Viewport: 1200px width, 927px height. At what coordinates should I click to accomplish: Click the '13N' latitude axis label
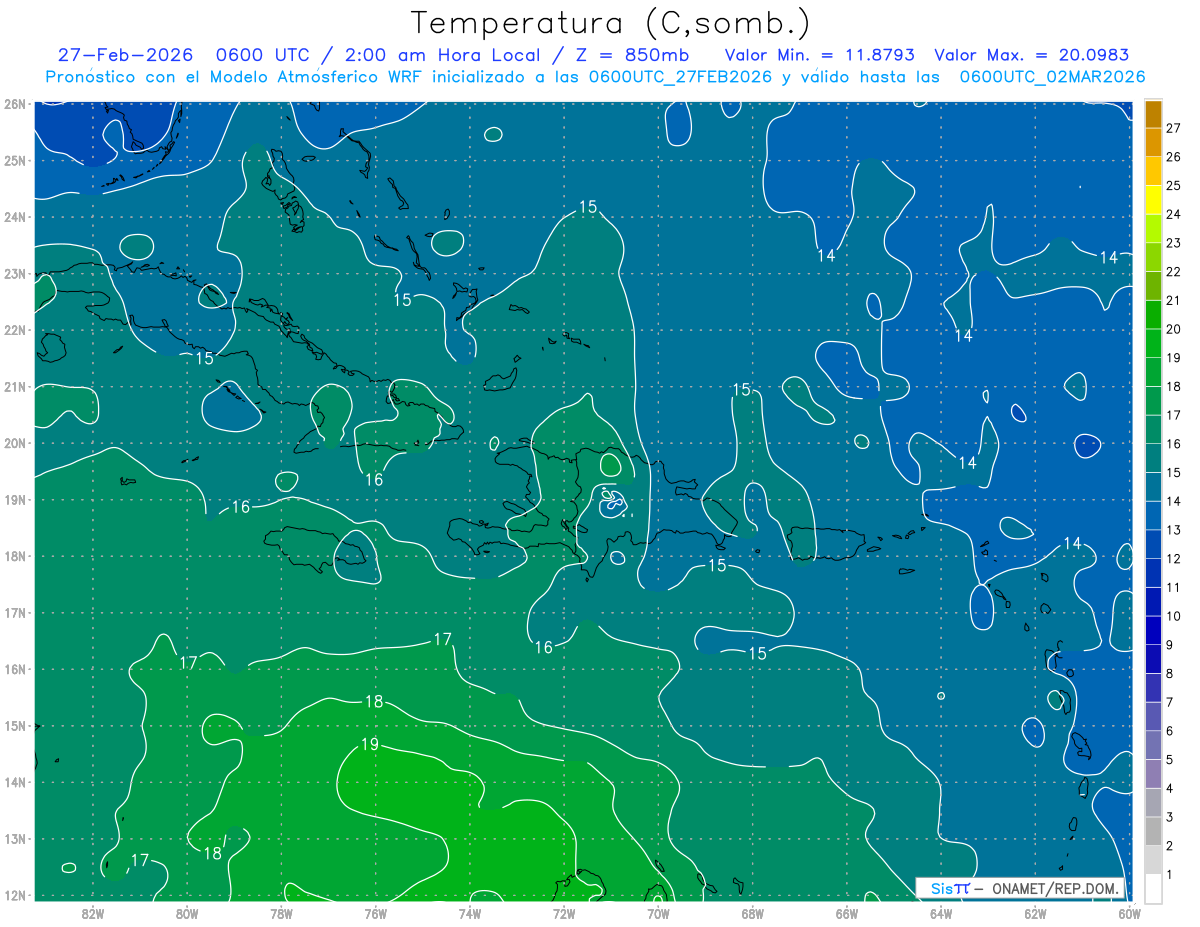(14, 839)
